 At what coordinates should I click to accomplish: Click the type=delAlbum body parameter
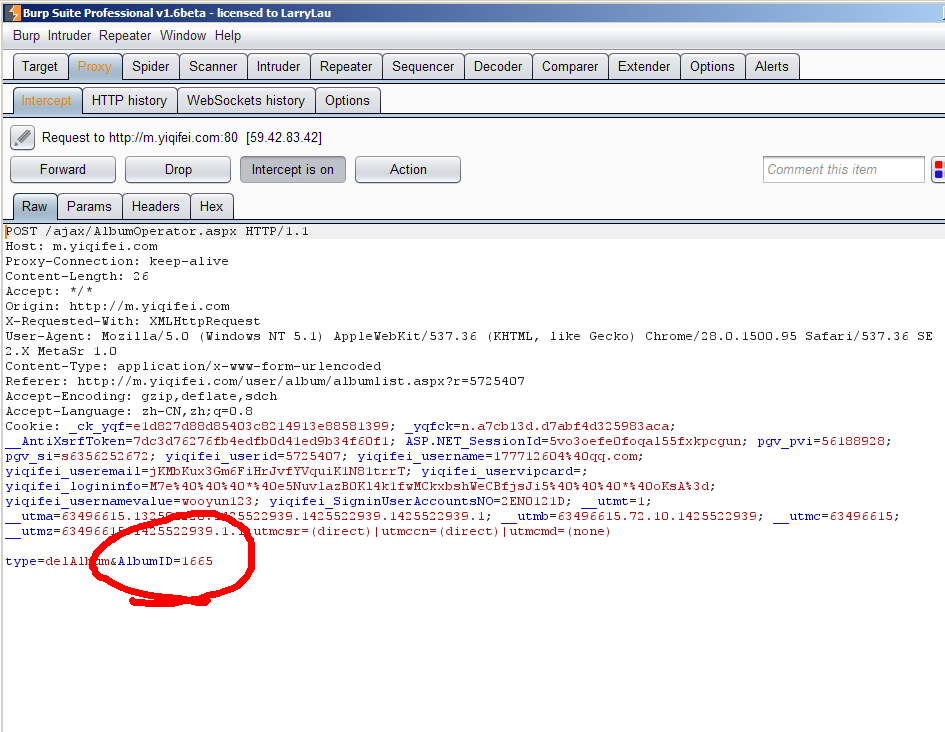click(57, 562)
